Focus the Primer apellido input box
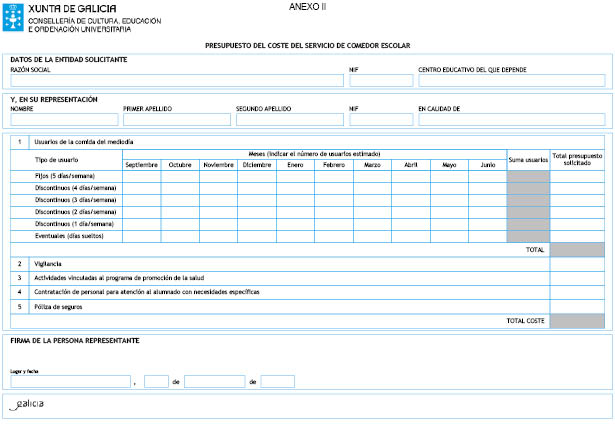Viewport: 615px width, 439px height. (175, 120)
